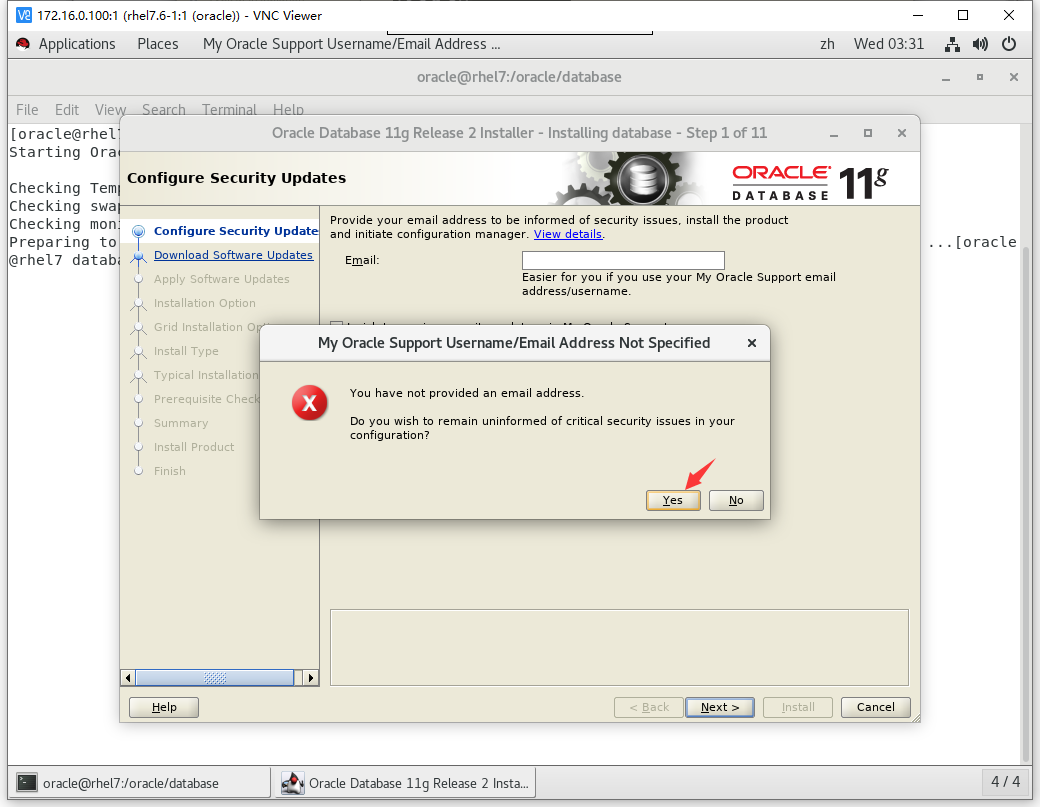Maximize the VNC Viewer window
The image size is (1040, 807).
[963, 15]
